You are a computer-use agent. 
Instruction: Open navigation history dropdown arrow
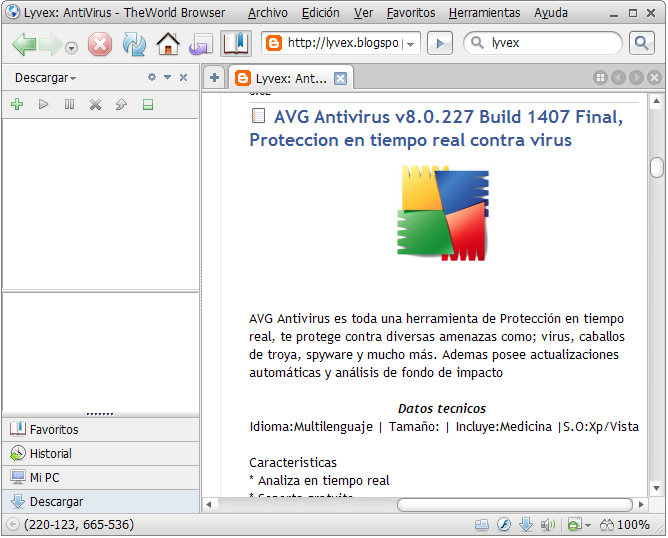tap(71, 47)
